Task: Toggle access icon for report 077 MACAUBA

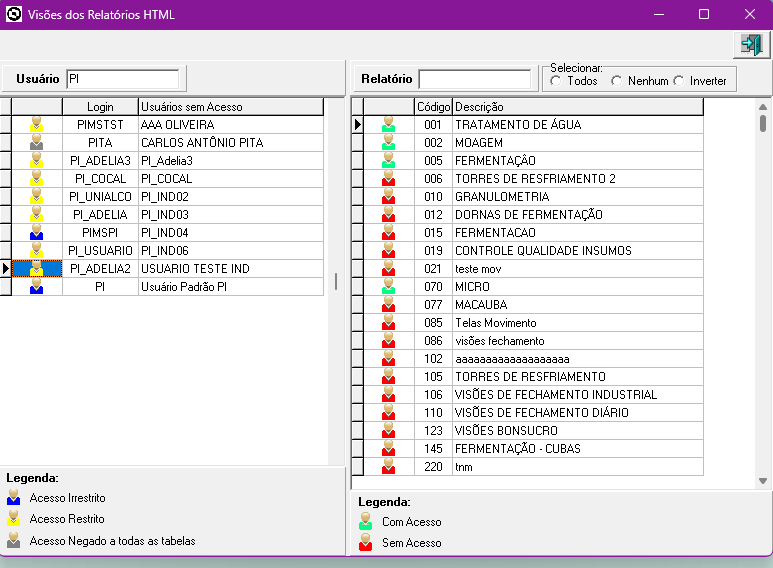Action: (388, 305)
